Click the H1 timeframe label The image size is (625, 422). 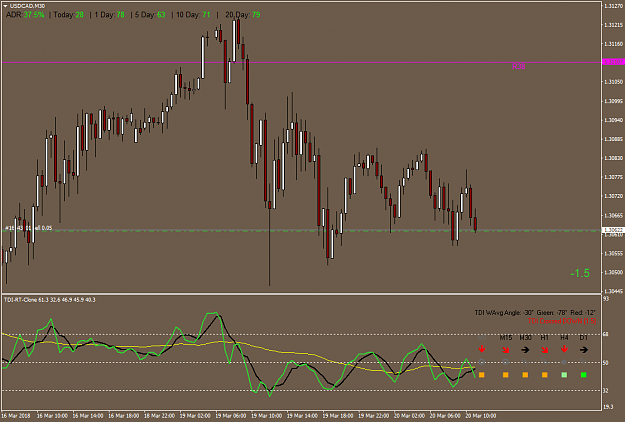[x=544, y=338]
